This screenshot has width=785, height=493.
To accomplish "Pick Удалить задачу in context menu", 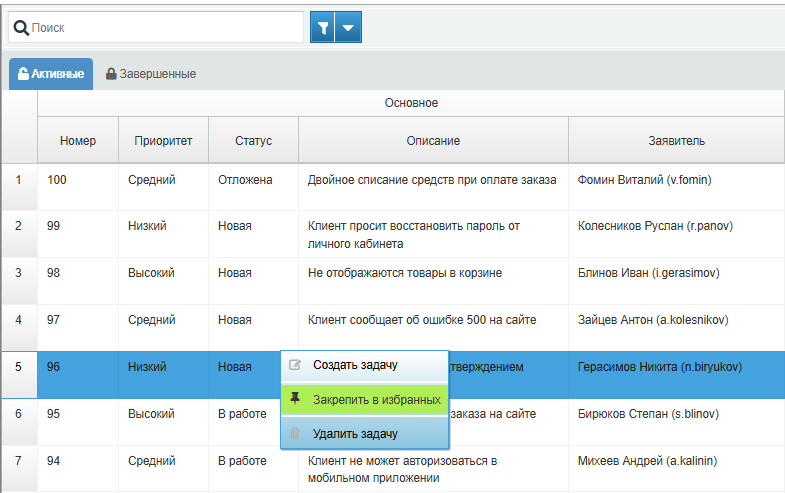I will coord(365,433).
